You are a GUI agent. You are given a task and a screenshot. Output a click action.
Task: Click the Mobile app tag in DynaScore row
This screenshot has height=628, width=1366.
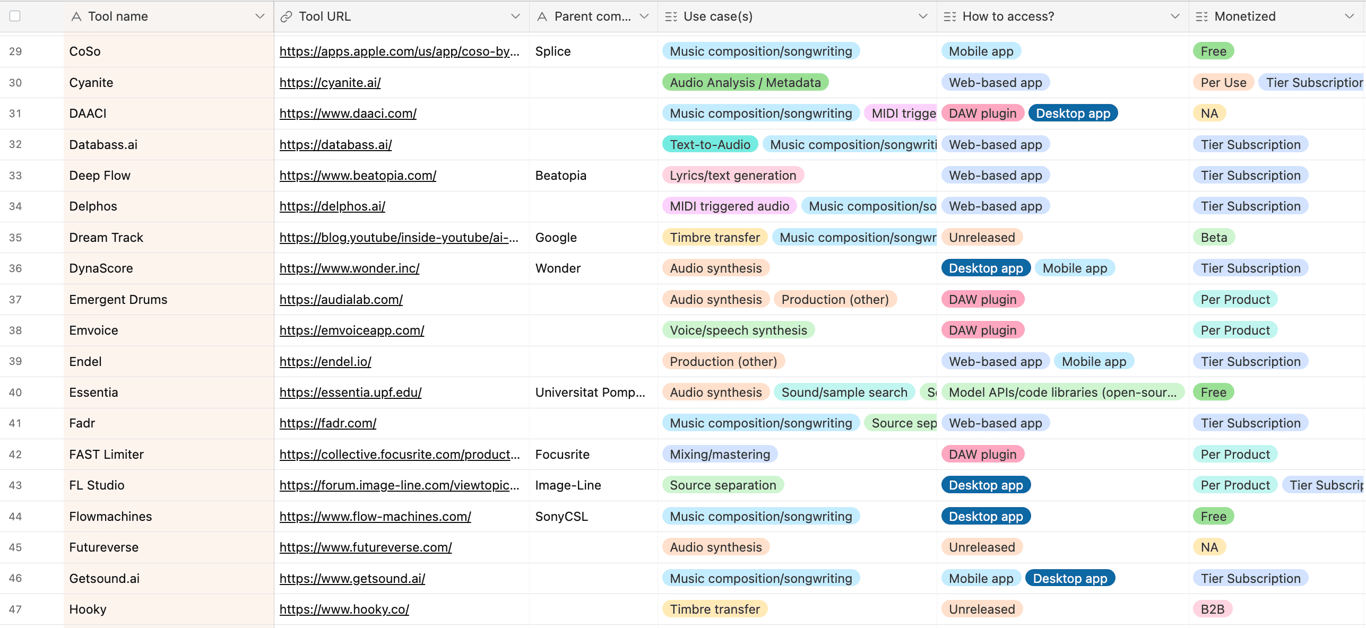[1075, 268]
